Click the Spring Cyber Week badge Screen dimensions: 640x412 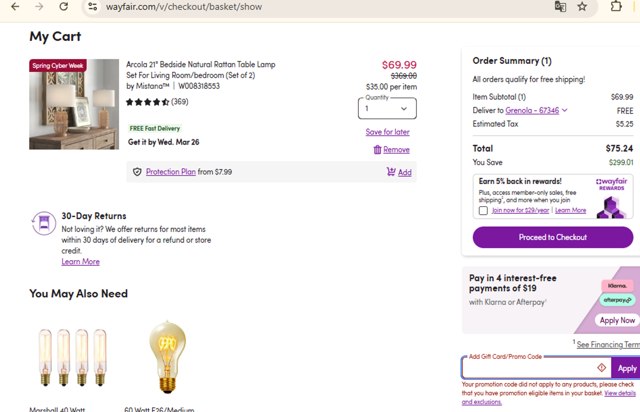coord(58,65)
